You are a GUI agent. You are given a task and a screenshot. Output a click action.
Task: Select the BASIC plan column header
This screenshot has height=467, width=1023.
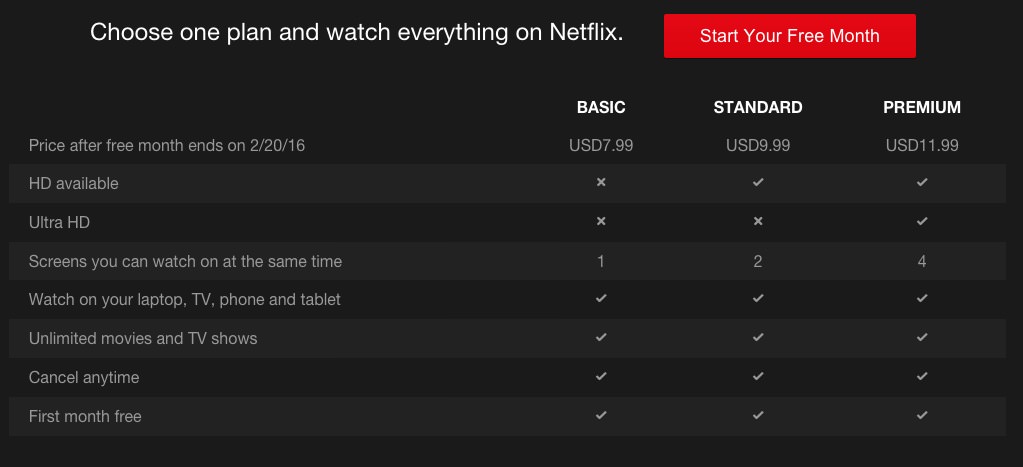[601, 107]
